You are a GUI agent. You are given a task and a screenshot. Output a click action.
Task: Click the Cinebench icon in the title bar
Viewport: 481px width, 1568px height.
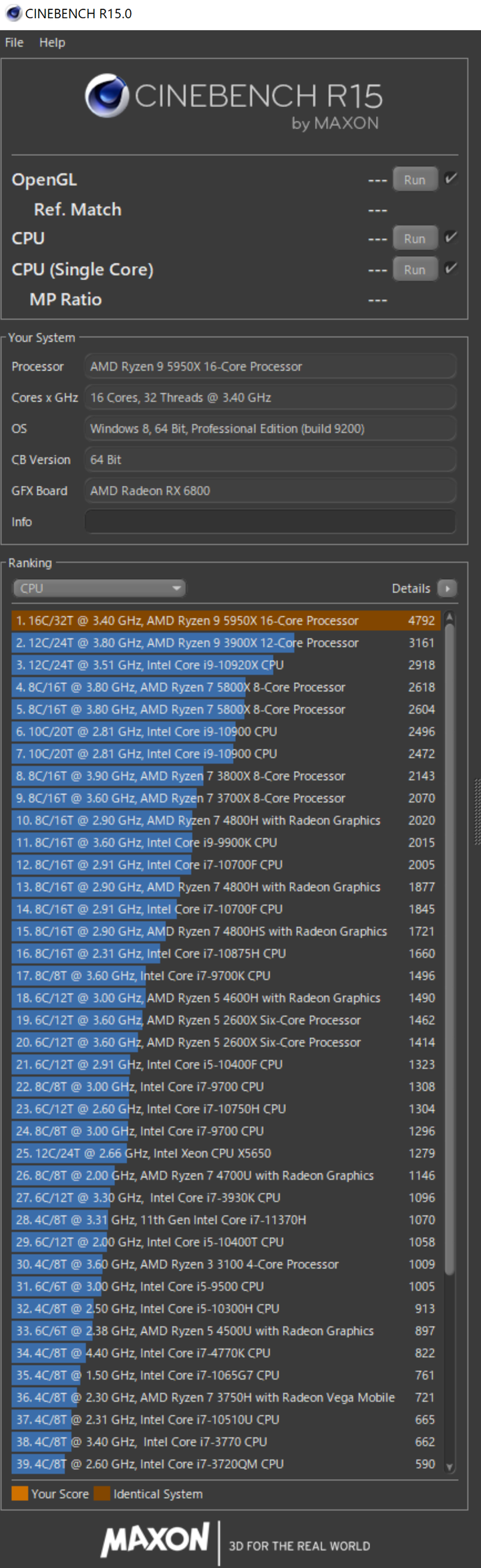[x=13, y=13]
